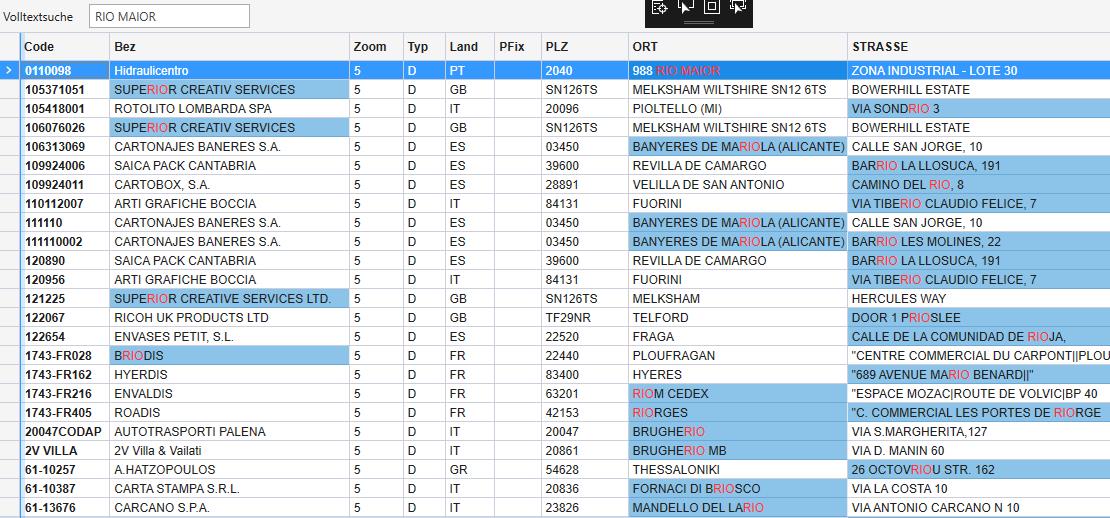This screenshot has width=1110, height=518.
Task: Select the Hidraulicentro cell
Action: (x=229, y=71)
